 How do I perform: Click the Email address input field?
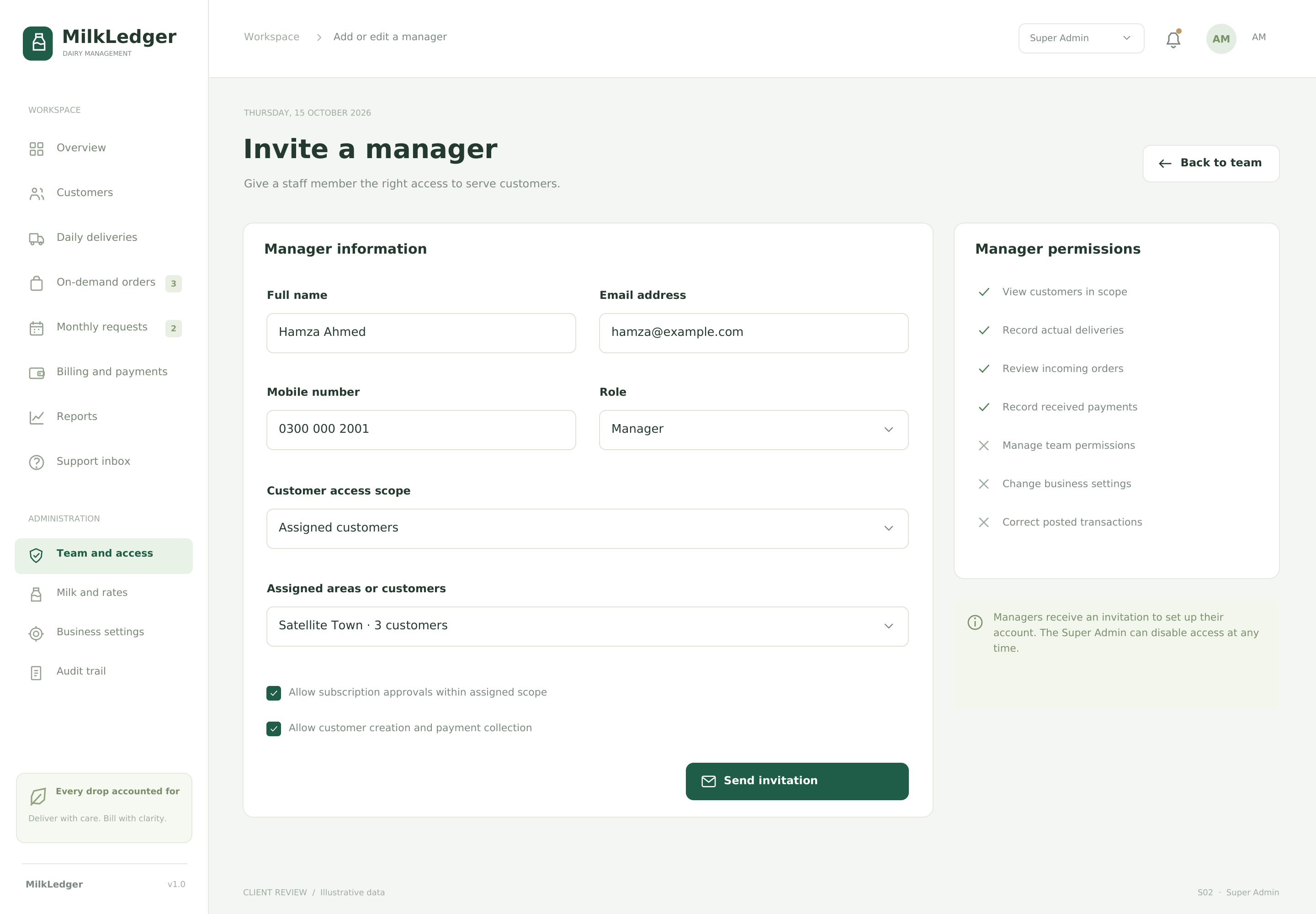click(754, 333)
